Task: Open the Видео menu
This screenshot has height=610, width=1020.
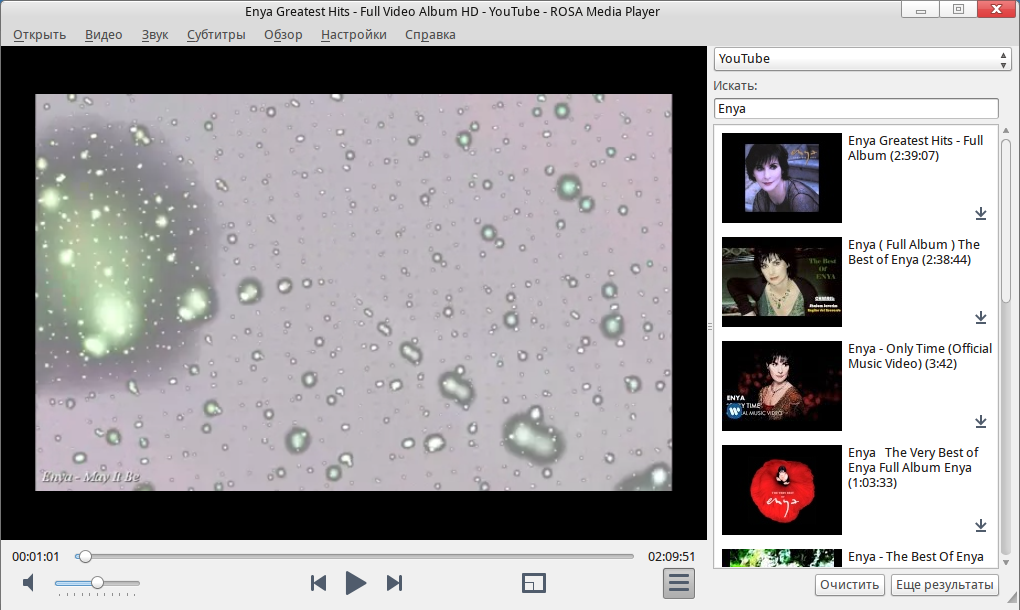Action: click(x=103, y=34)
